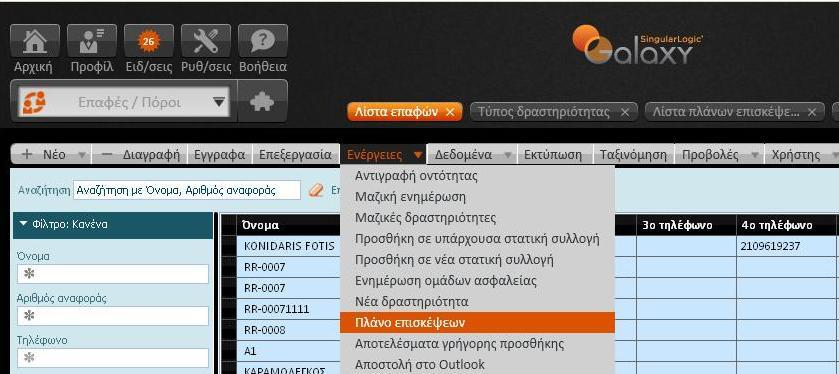
Task: Click the Ταξινόμηση sort button
Action: pos(633,155)
